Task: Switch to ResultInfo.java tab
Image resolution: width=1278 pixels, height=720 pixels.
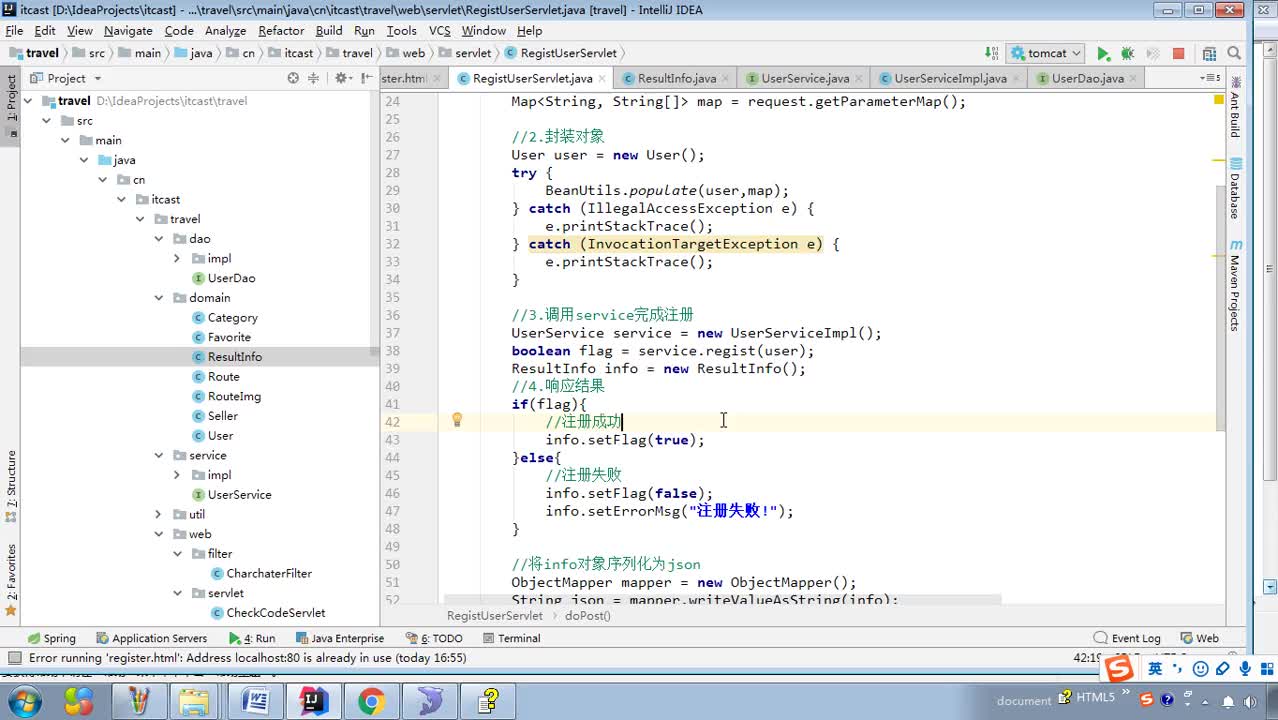Action: click(x=677, y=78)
